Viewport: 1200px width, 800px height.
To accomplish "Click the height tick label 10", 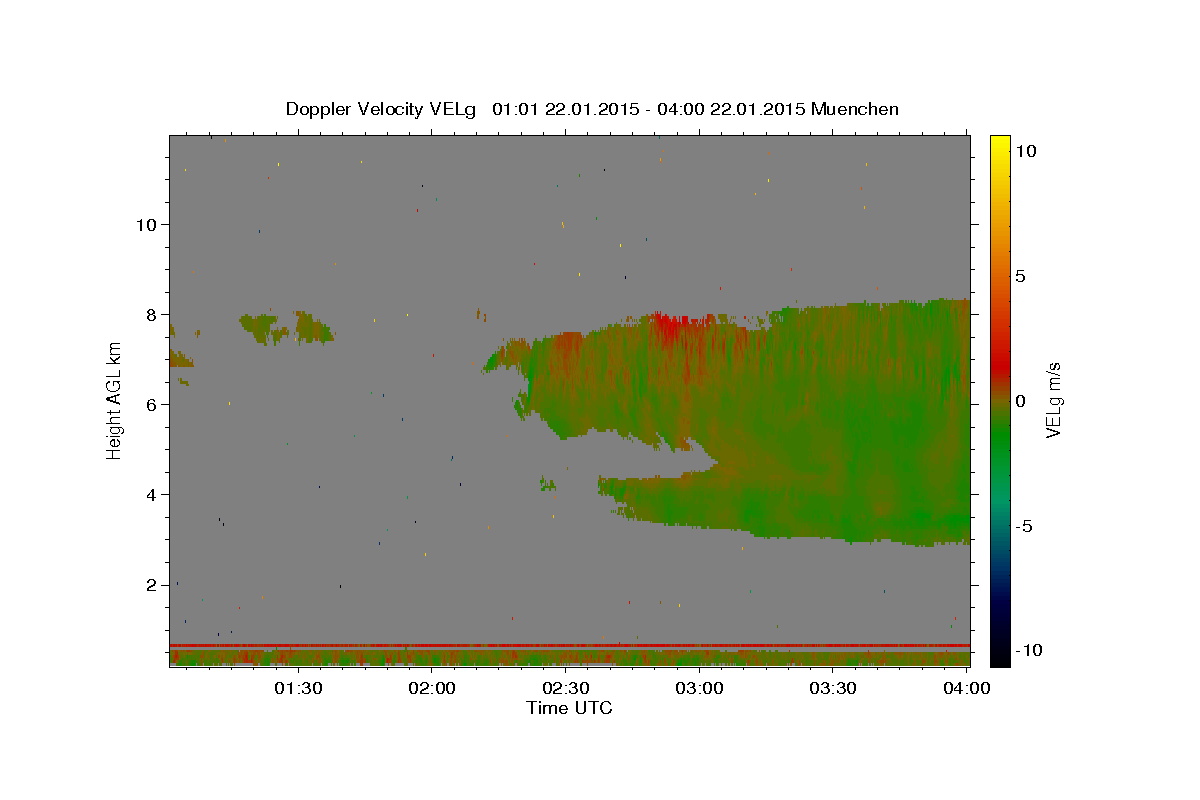I will 146,224.
